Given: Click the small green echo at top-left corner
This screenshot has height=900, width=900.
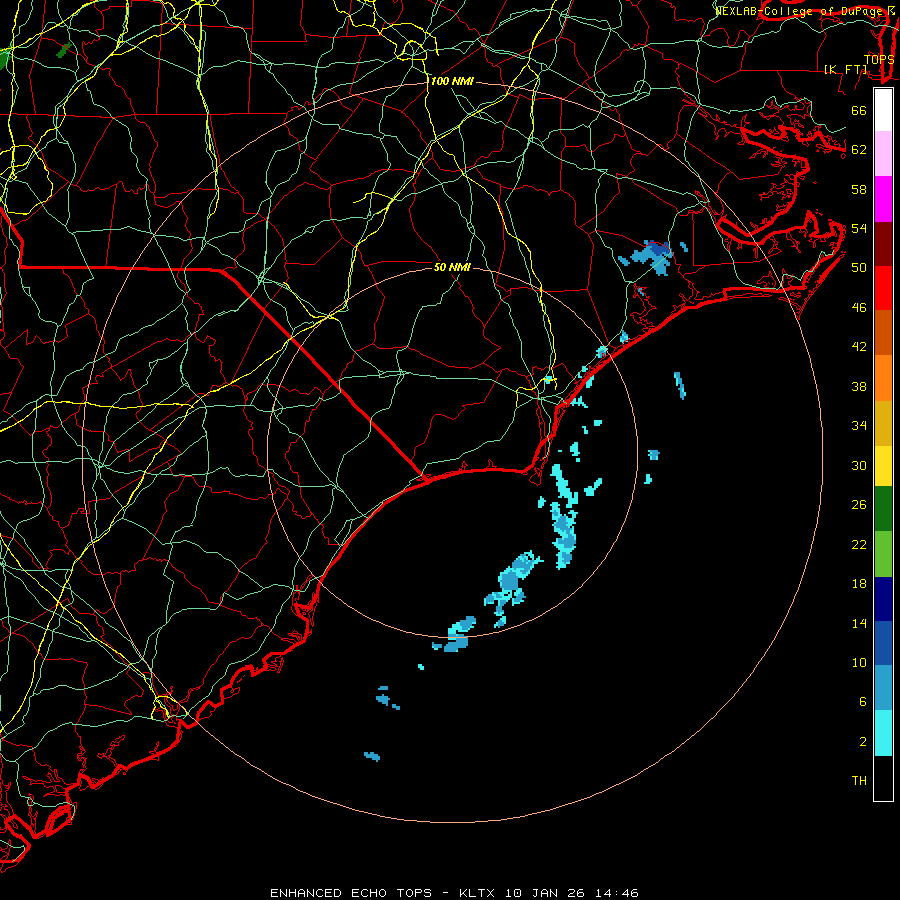Looking at the screenshot, I should [64, 50].
